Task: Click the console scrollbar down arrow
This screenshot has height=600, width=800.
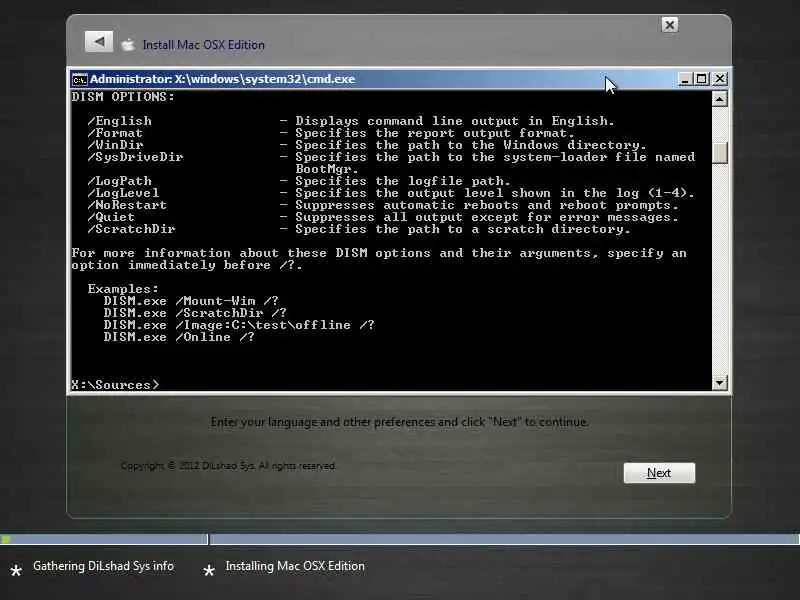Action: 719,382
